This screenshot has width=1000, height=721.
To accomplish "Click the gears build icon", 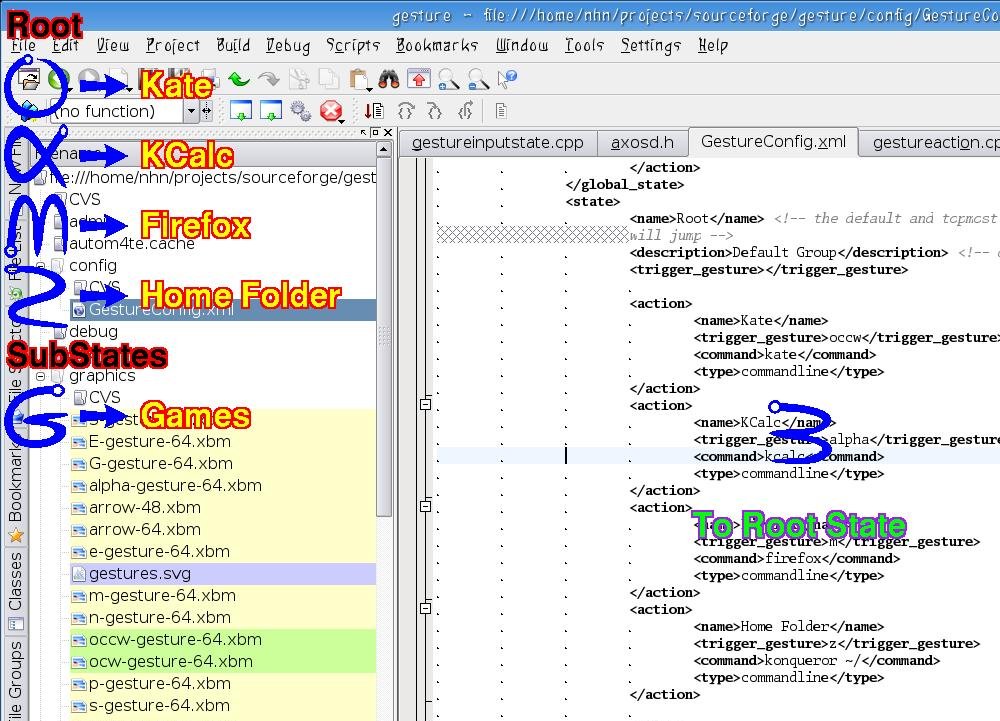I will click(x=300, y=111).
